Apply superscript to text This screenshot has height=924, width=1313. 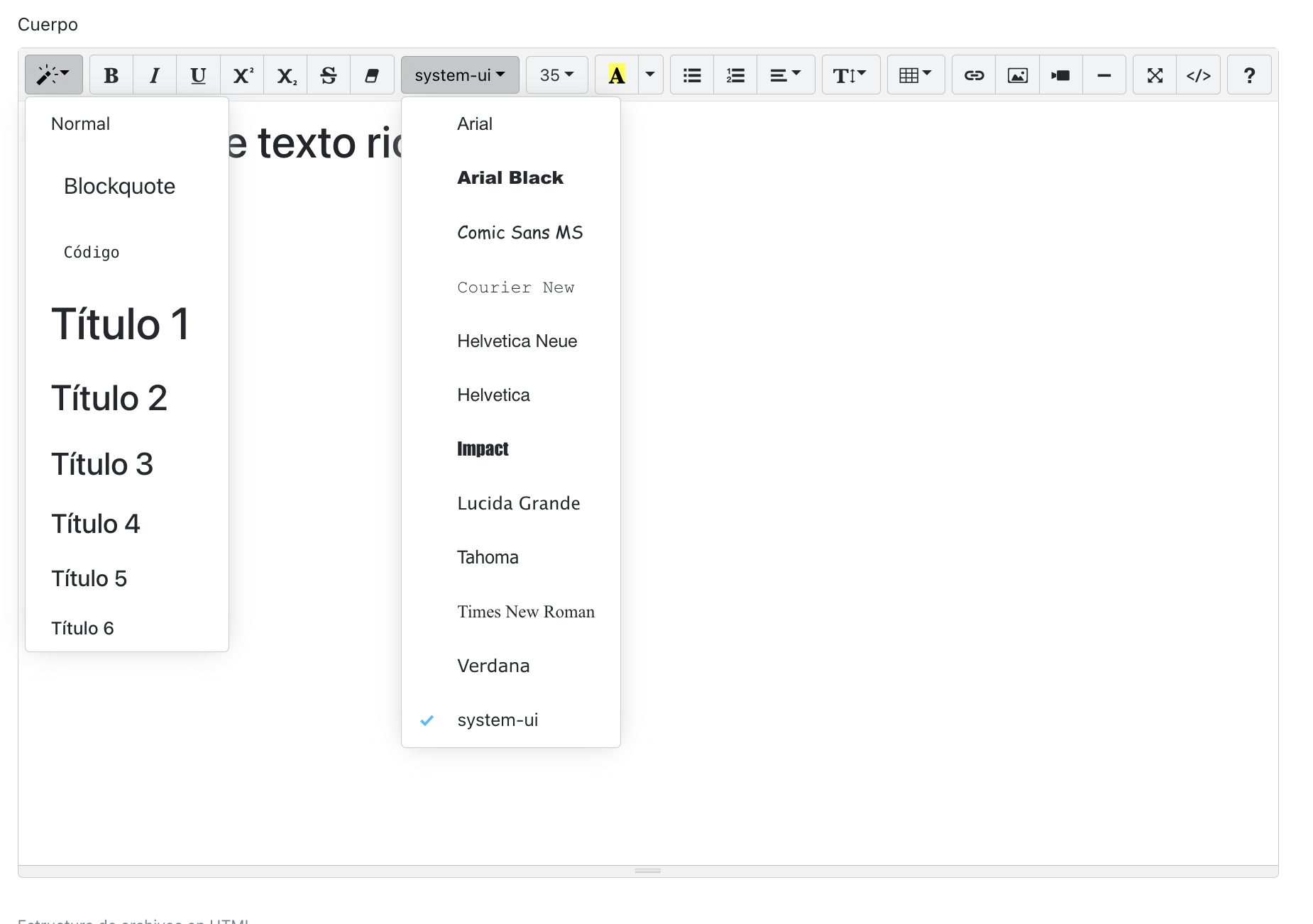[242, 75]
